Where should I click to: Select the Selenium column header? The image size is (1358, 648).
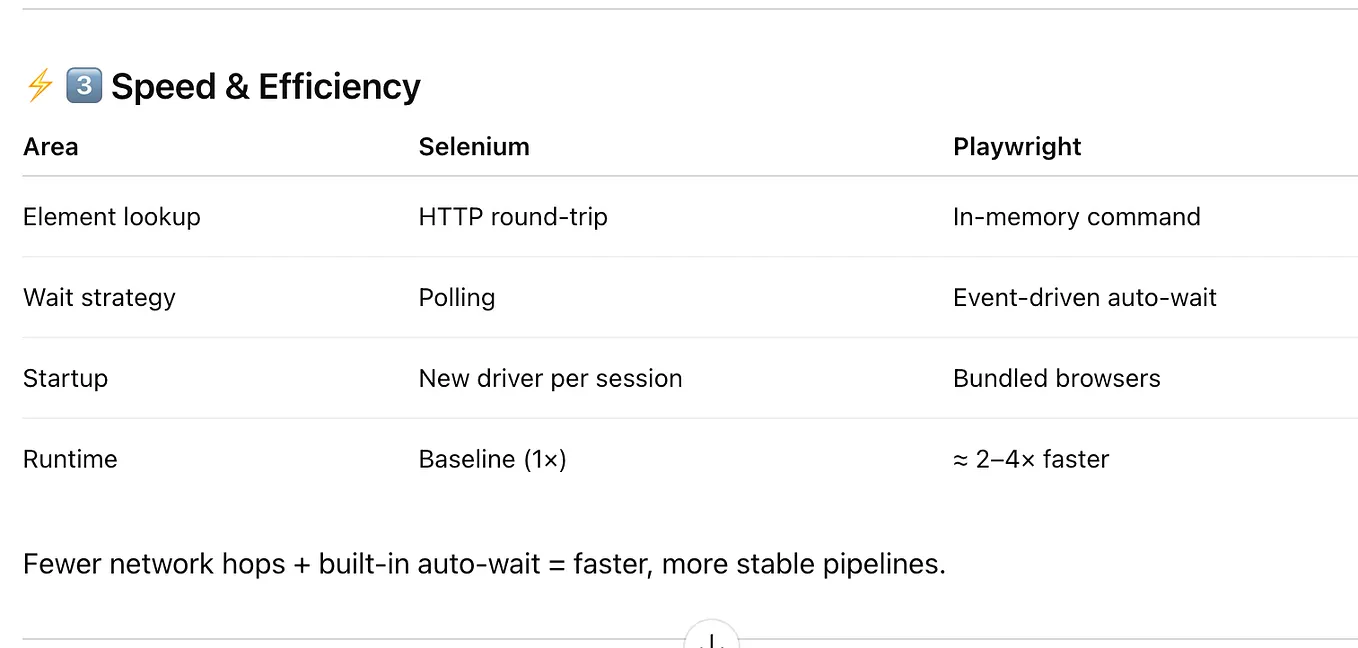pyautogui.click(x=474, y=147)
